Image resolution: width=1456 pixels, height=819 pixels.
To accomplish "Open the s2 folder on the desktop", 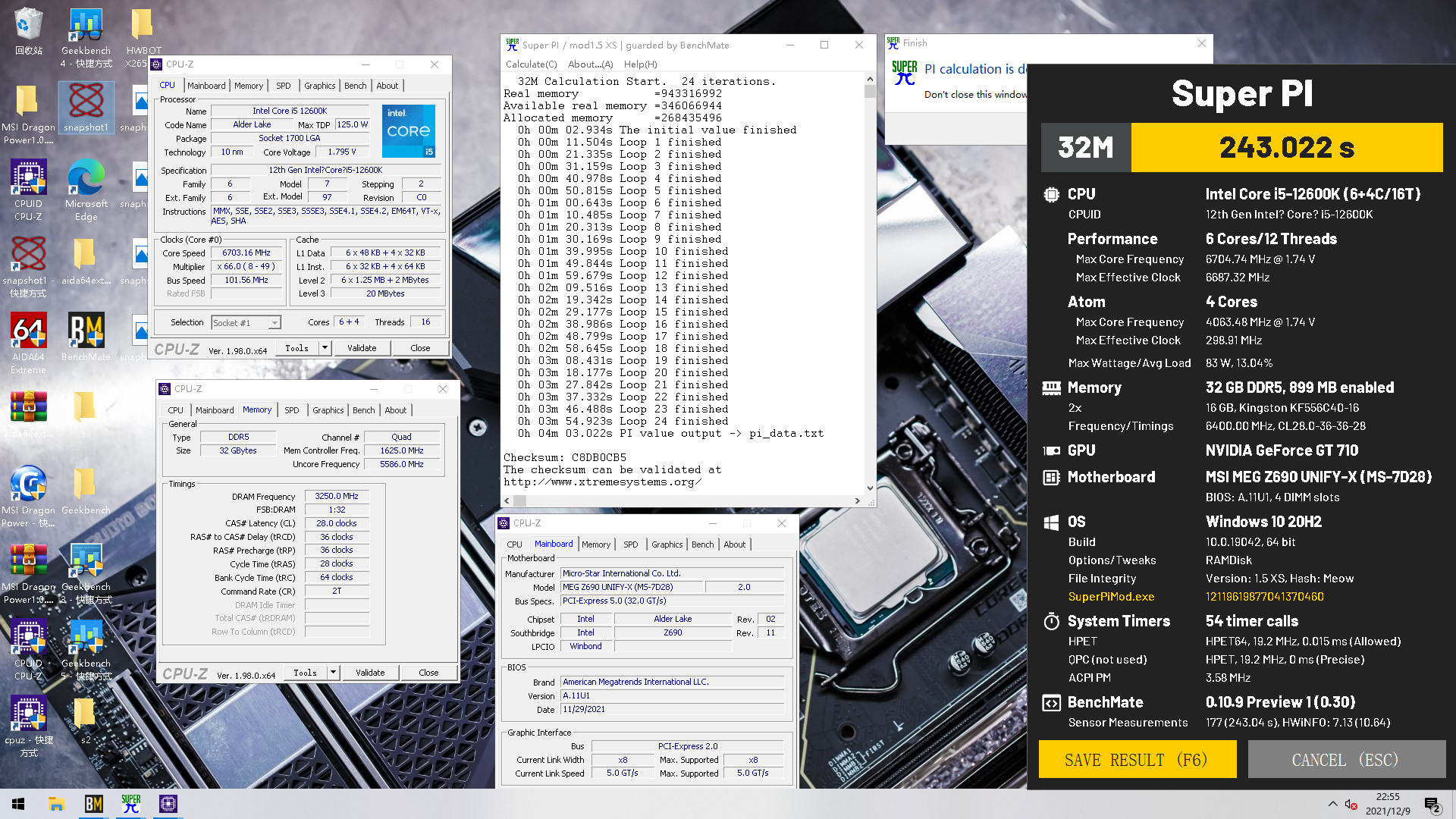I will tap(86, 720).
